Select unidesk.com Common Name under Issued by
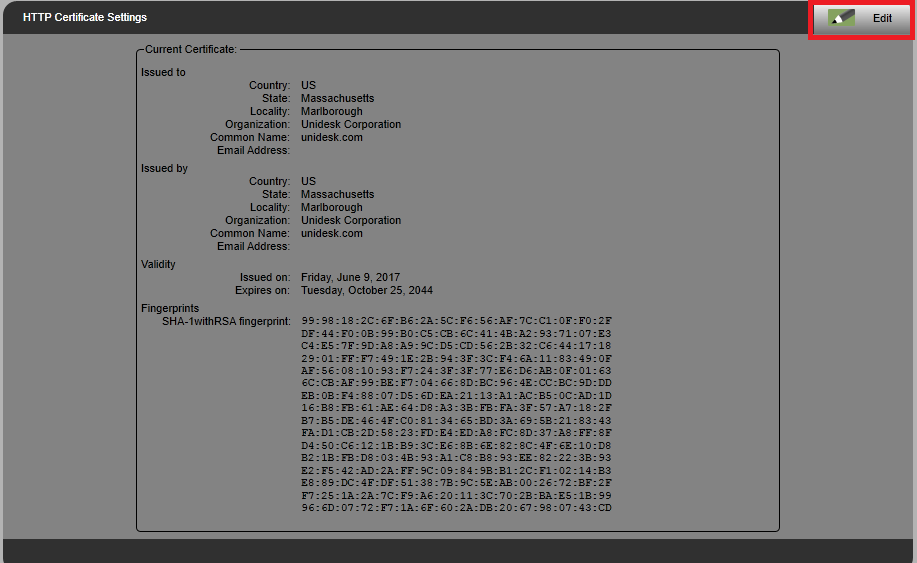 [331, 234]
